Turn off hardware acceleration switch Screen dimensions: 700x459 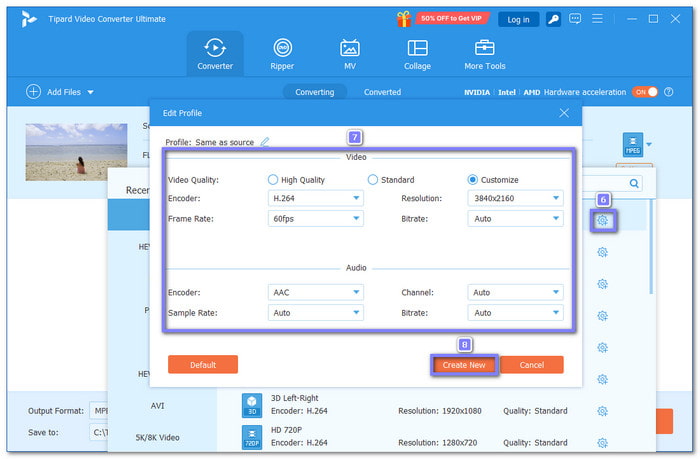coord(645,92)
